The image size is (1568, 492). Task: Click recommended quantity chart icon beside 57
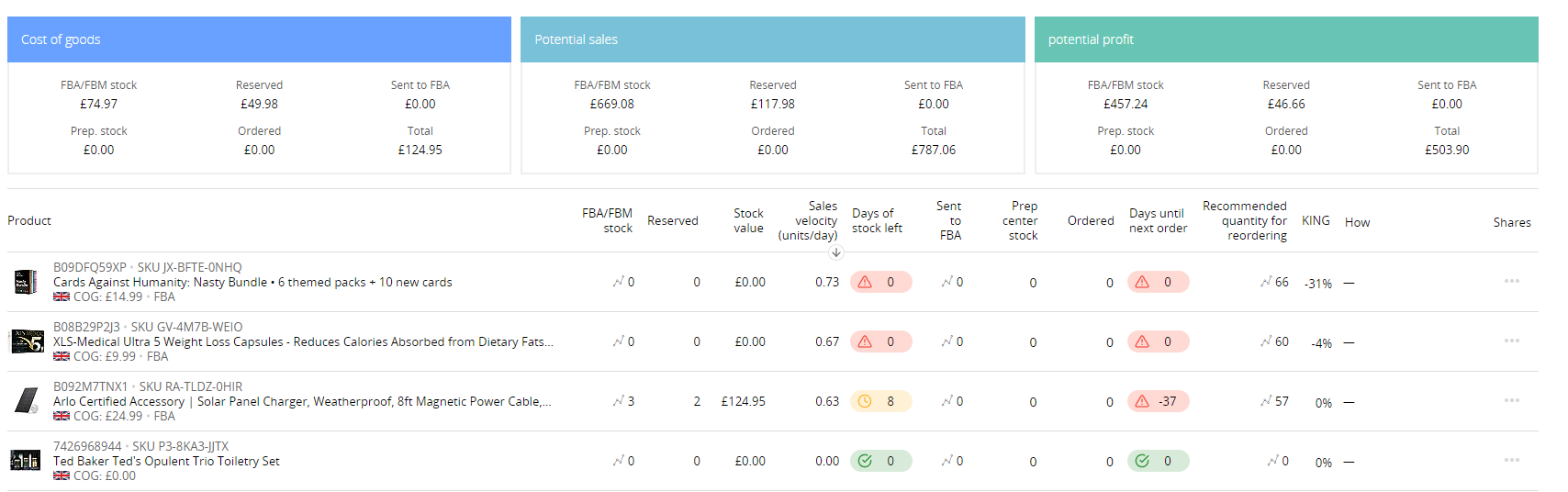click(x=1266, y=401)
